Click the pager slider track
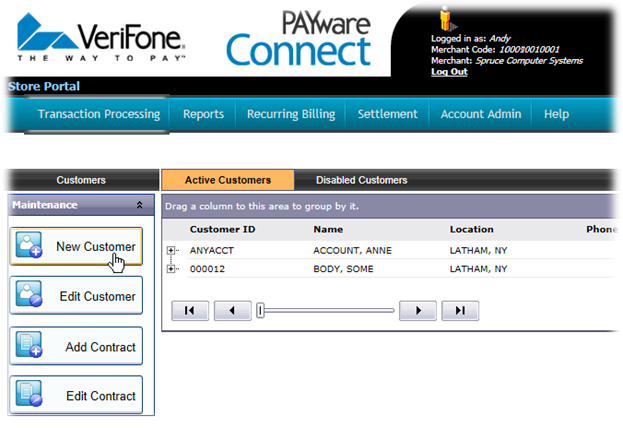Screen dimensions: 623x428 329,310
